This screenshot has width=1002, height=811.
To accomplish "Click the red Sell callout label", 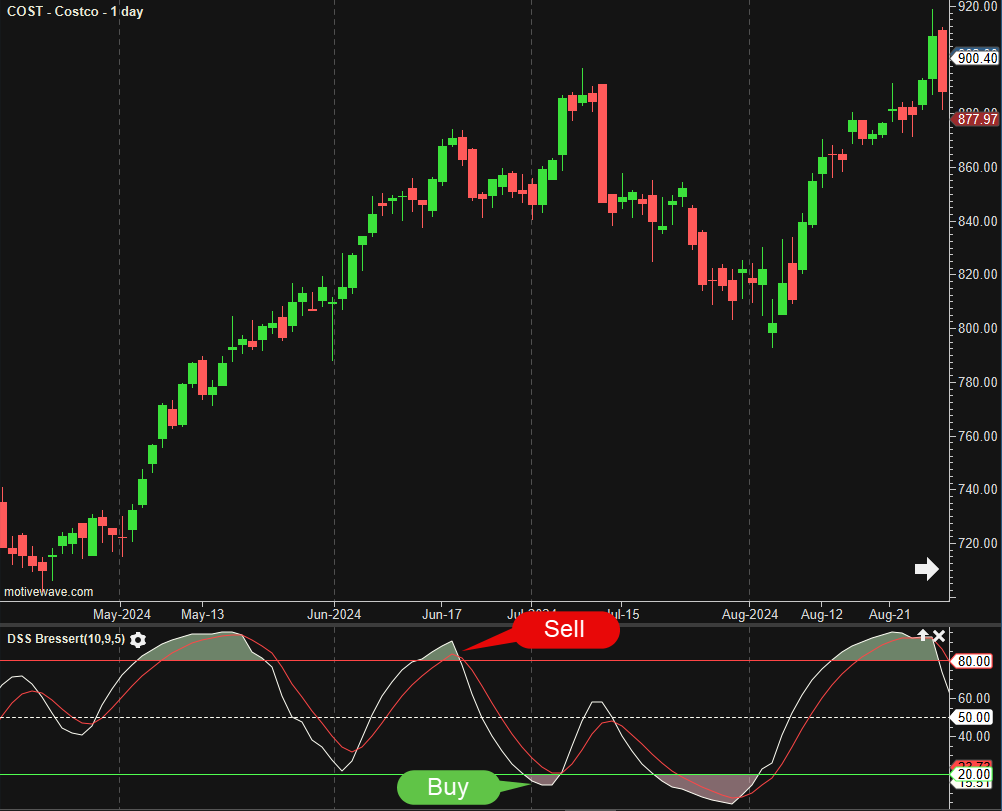I will (565, 630).
